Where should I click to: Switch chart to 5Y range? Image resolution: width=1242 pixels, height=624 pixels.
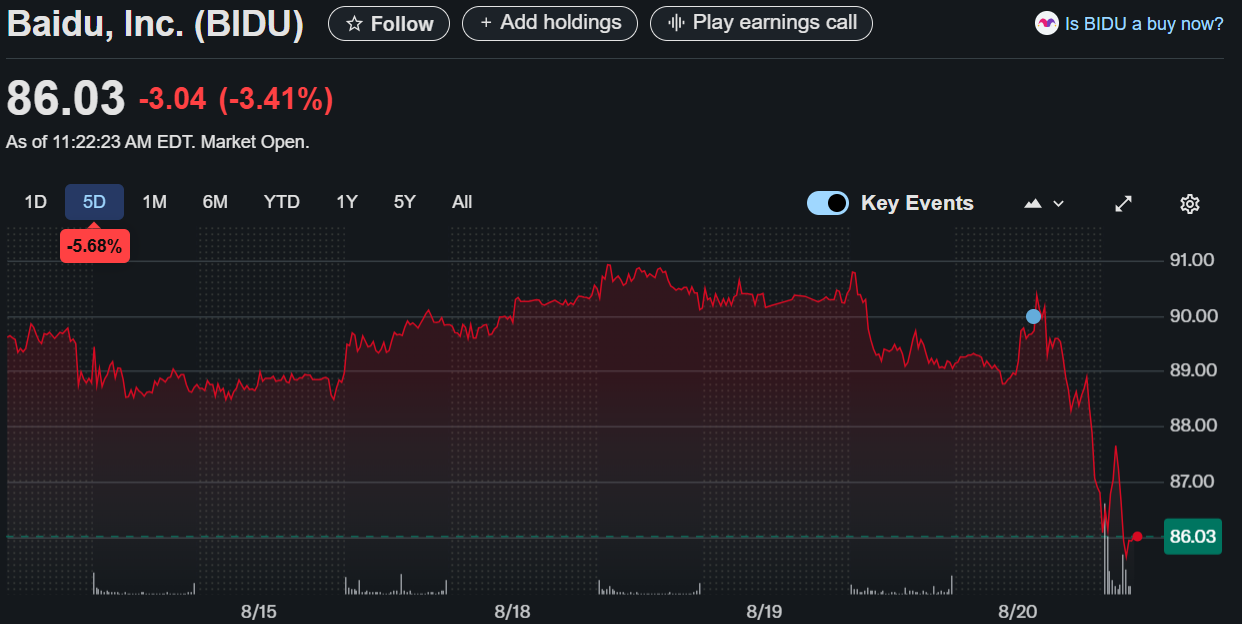tap(404, 202)
